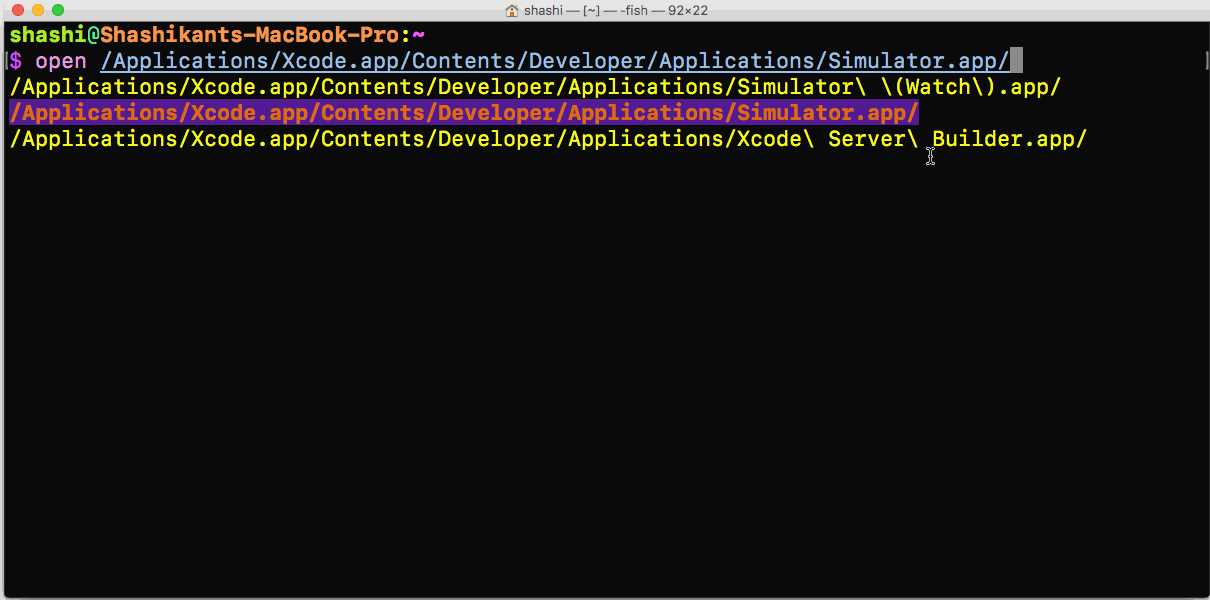Select the highlighted 'Simulator.app/' completion

[464, 112]
